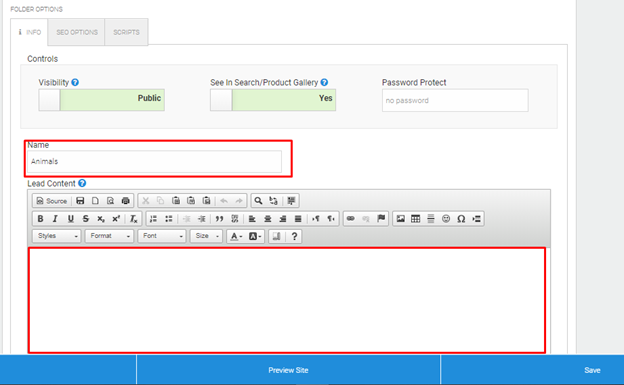Set text direction left to right
This screenshot has width=624, height=385.
[316, 219]
